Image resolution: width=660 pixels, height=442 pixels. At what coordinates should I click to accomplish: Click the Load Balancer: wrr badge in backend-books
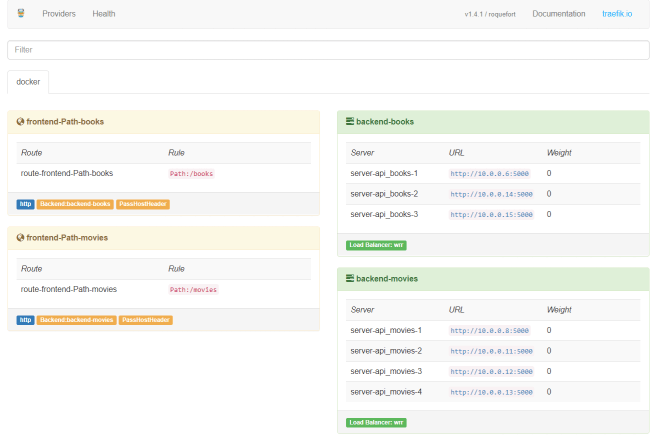click(x=376, y=245)
